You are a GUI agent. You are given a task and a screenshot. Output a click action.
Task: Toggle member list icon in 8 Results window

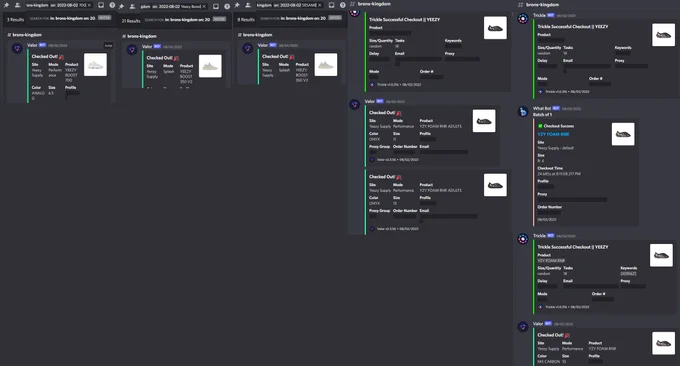pyautogui.click(x=248, y=5)
